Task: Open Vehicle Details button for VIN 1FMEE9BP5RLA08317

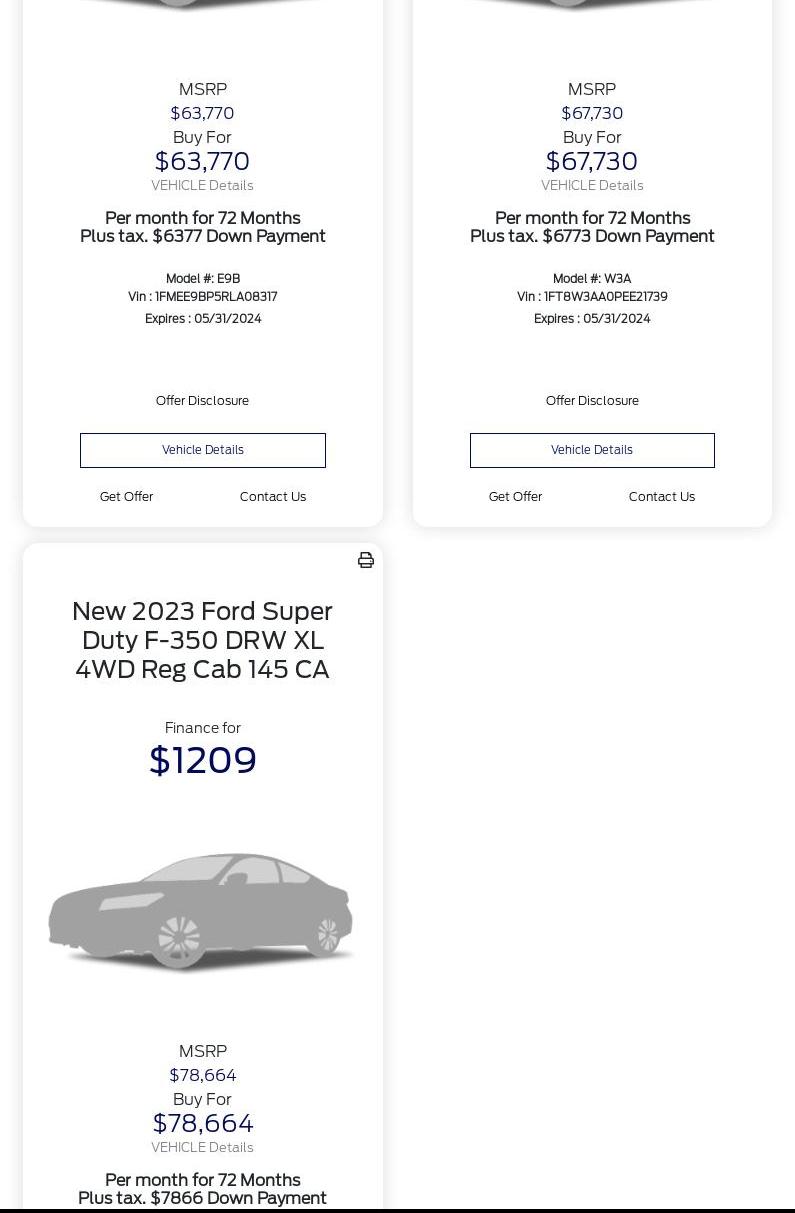Action: (203, 450)
